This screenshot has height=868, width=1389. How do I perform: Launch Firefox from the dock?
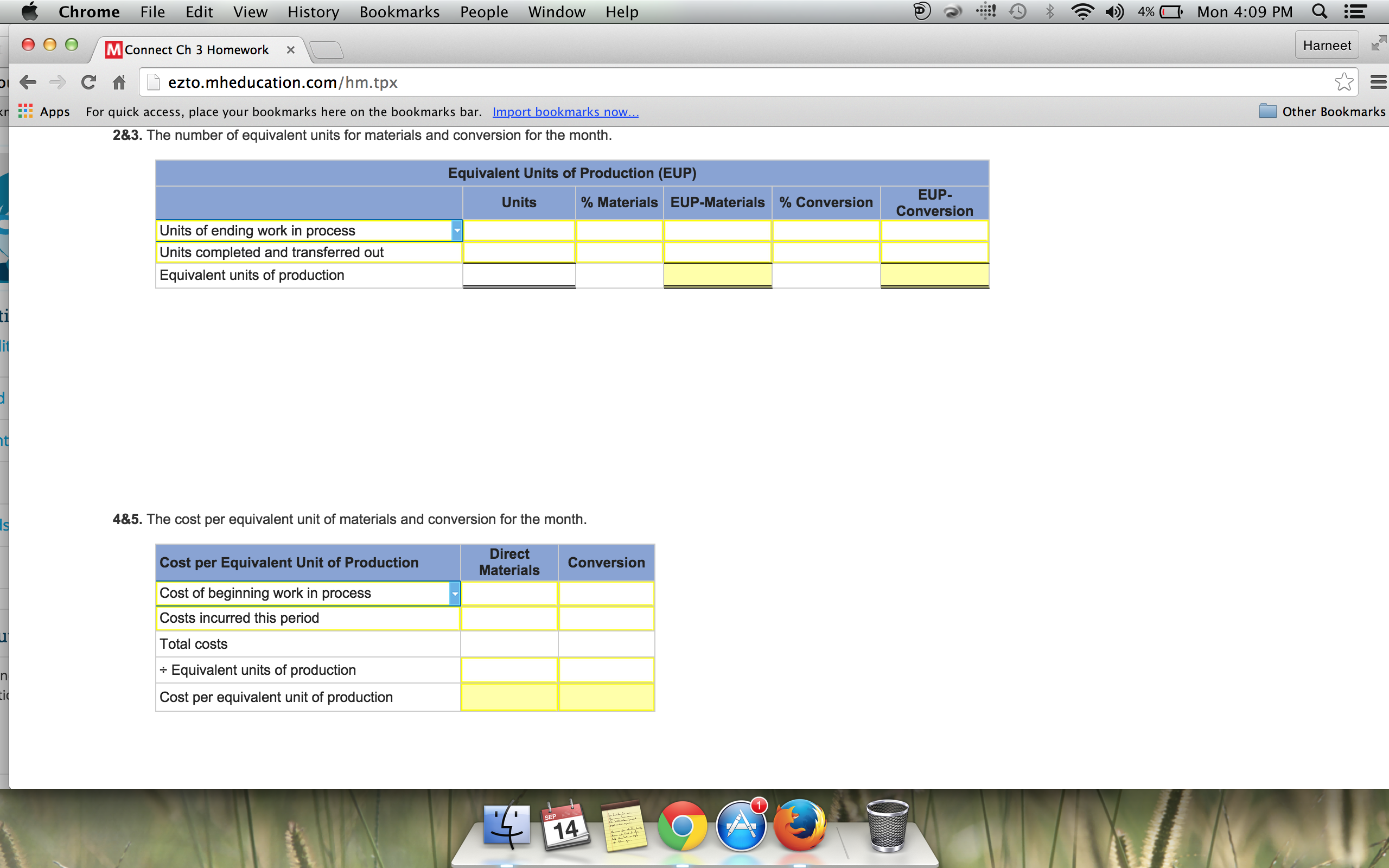pos(800,826)
